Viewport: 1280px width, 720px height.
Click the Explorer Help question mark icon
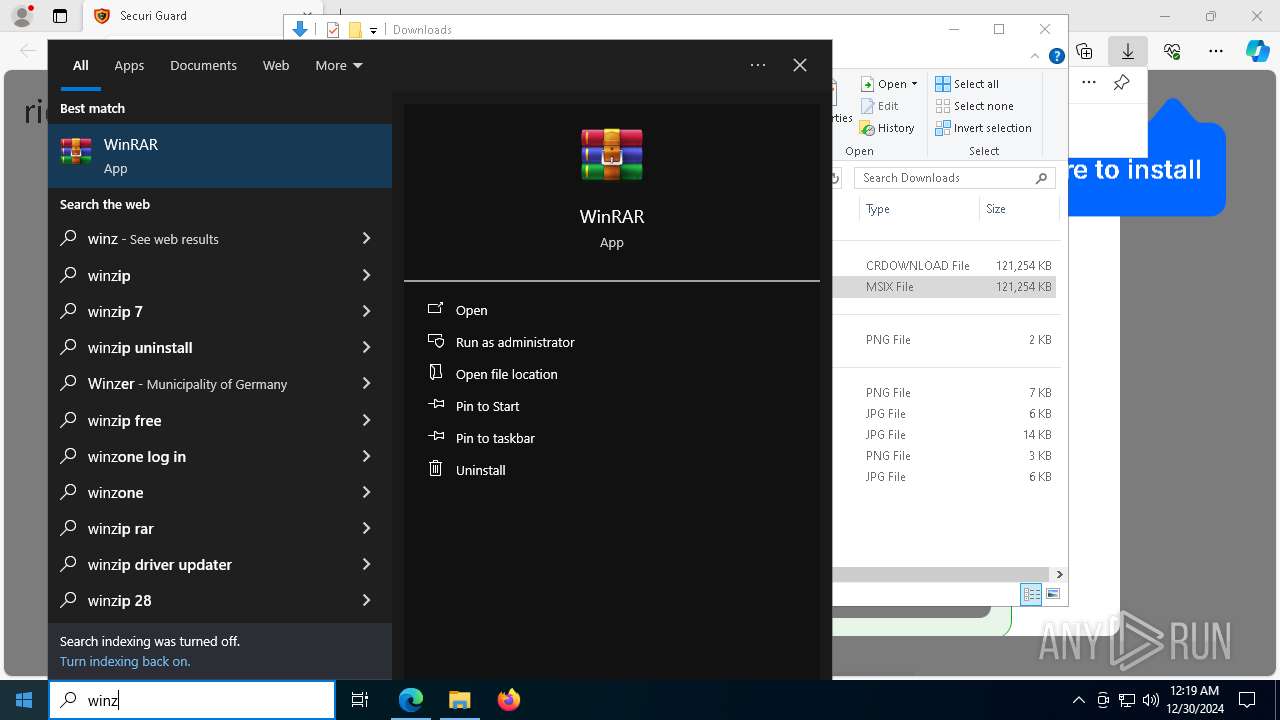(1056, 57)
